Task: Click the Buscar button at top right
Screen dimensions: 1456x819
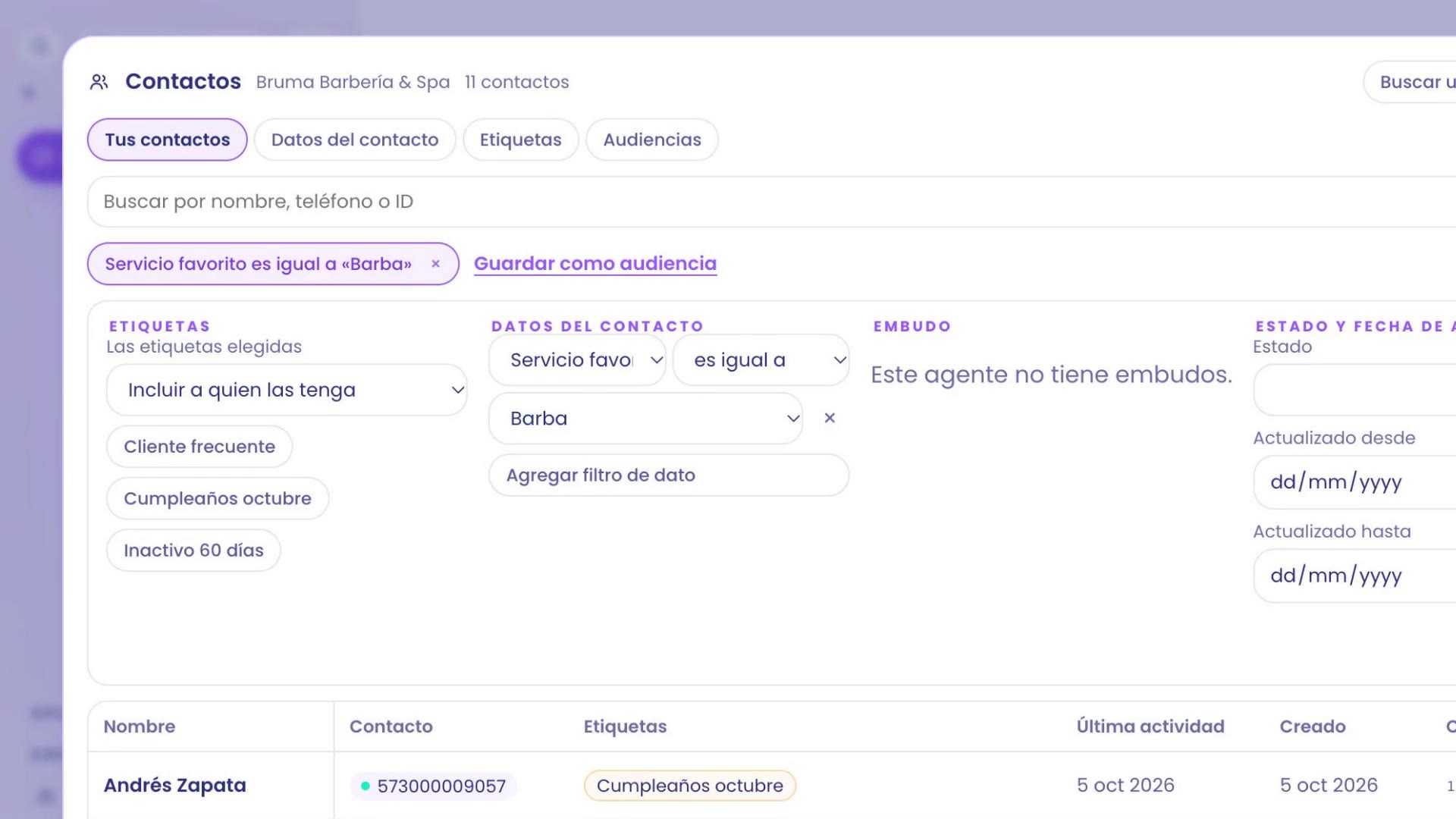Action: [1410, 82]
